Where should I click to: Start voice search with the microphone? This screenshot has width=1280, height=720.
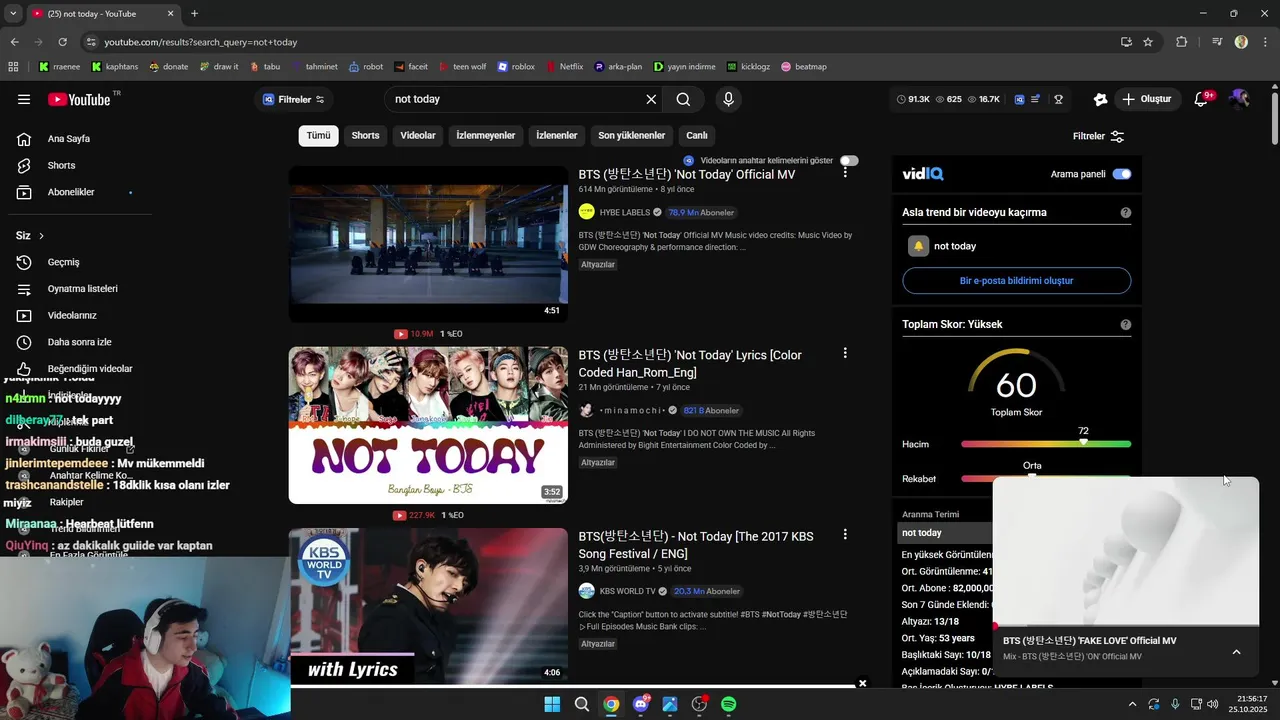pos(728,99)
